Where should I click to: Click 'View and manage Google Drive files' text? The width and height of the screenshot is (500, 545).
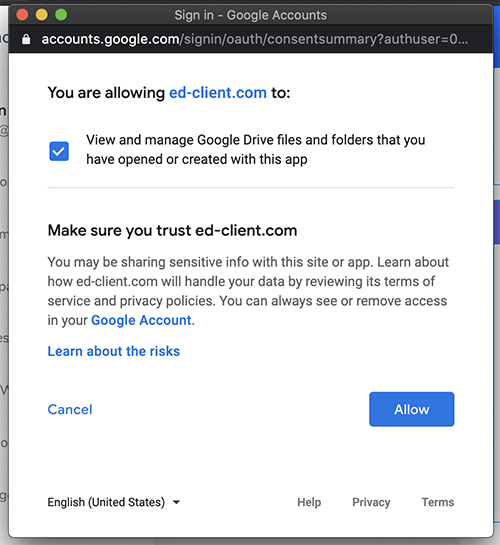coord(255,149)
